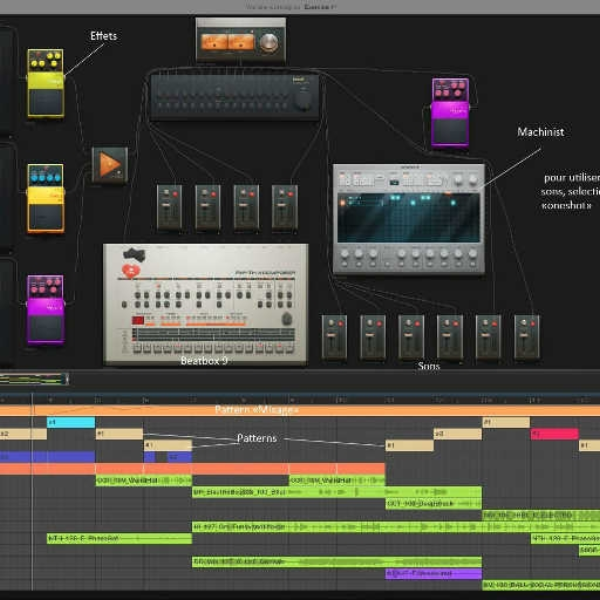Screen dimensions: 600x600
Task: Select the first OCR_RIM_VinylHat green audio clip
Action: [x=143, y=481]
